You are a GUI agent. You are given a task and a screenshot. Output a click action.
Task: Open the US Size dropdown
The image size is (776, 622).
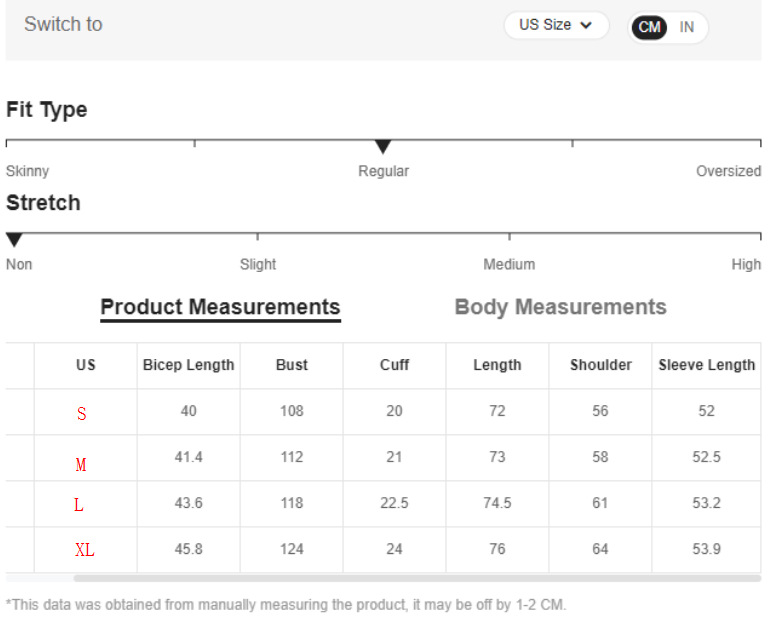tap(555, 25)
